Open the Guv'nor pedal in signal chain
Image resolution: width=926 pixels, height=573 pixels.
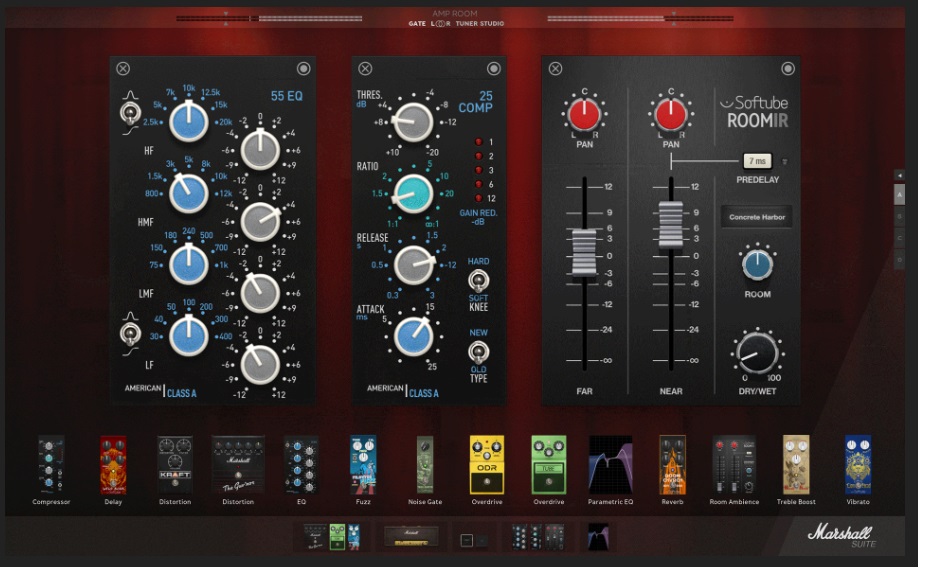(x=315, y=536)
